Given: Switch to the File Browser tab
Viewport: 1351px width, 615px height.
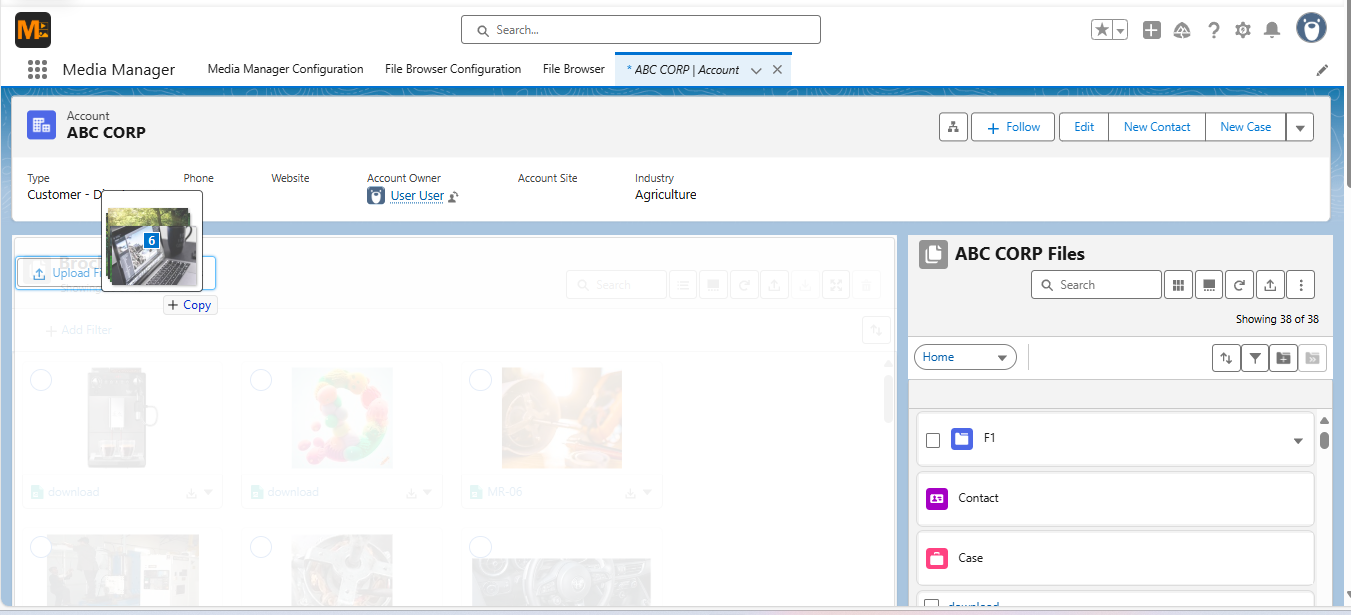Looking at the screenshot, I should tap(573, 69).
